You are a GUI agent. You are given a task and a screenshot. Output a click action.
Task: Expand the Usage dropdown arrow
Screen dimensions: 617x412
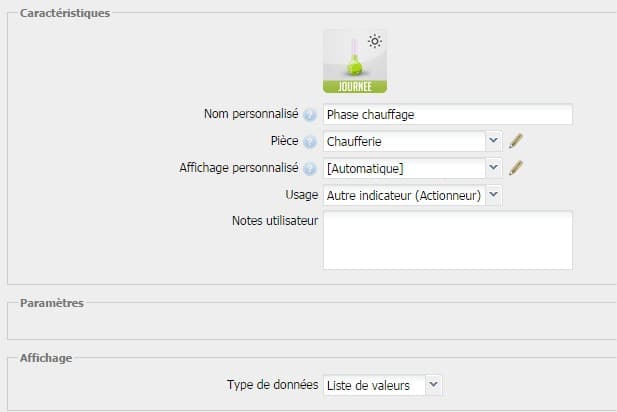[493, 195]
